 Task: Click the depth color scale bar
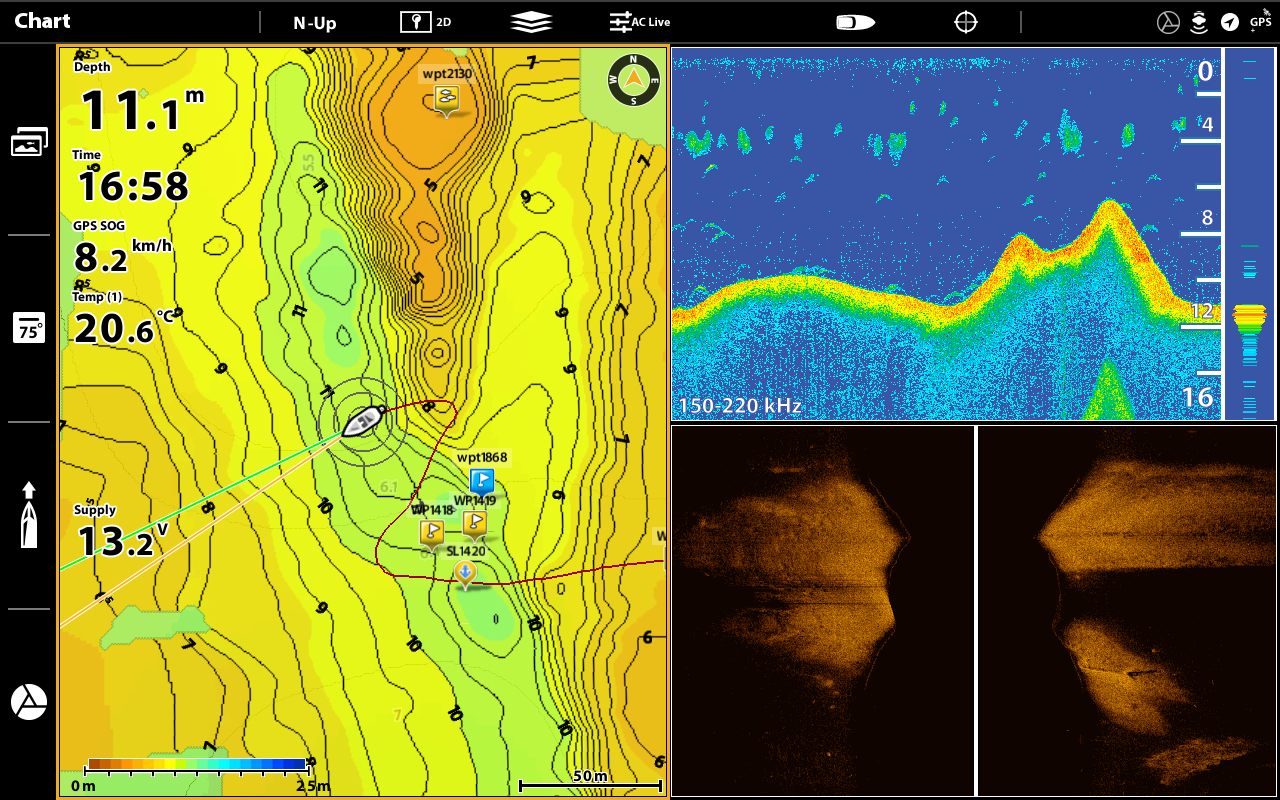tap(197, 765)
